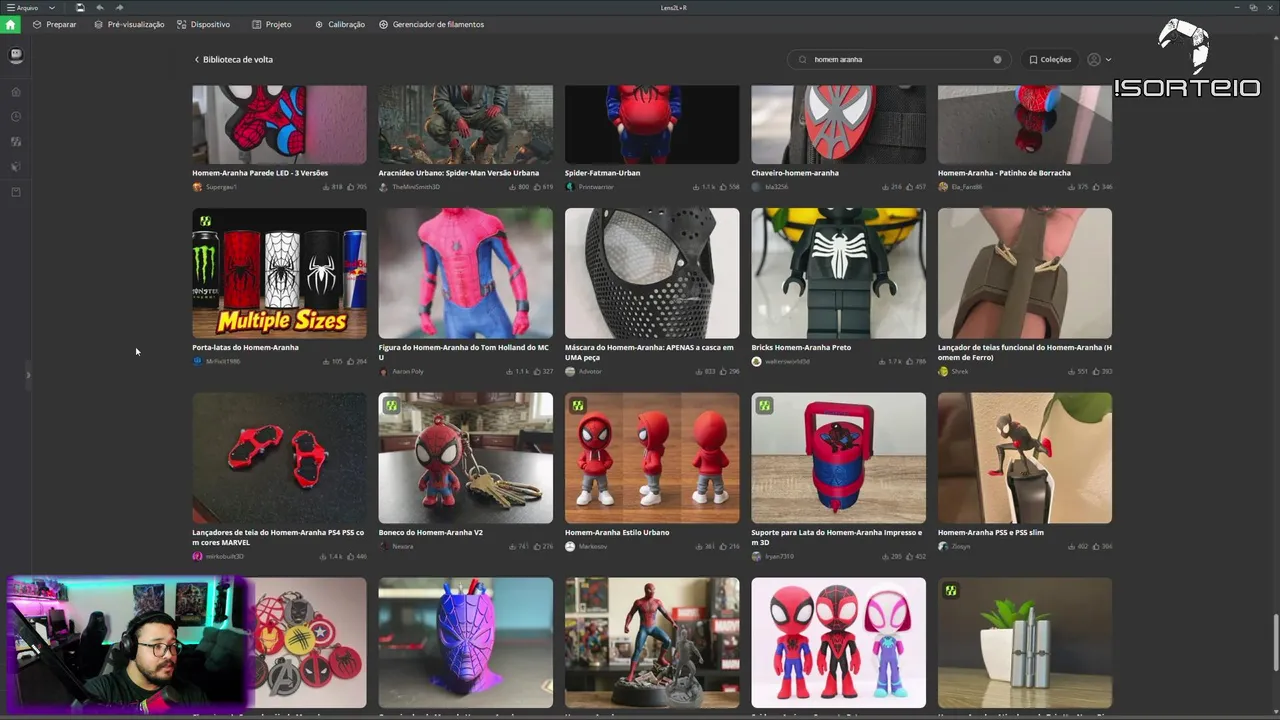Click the Ziosyn author avatar

click(943, 547)
